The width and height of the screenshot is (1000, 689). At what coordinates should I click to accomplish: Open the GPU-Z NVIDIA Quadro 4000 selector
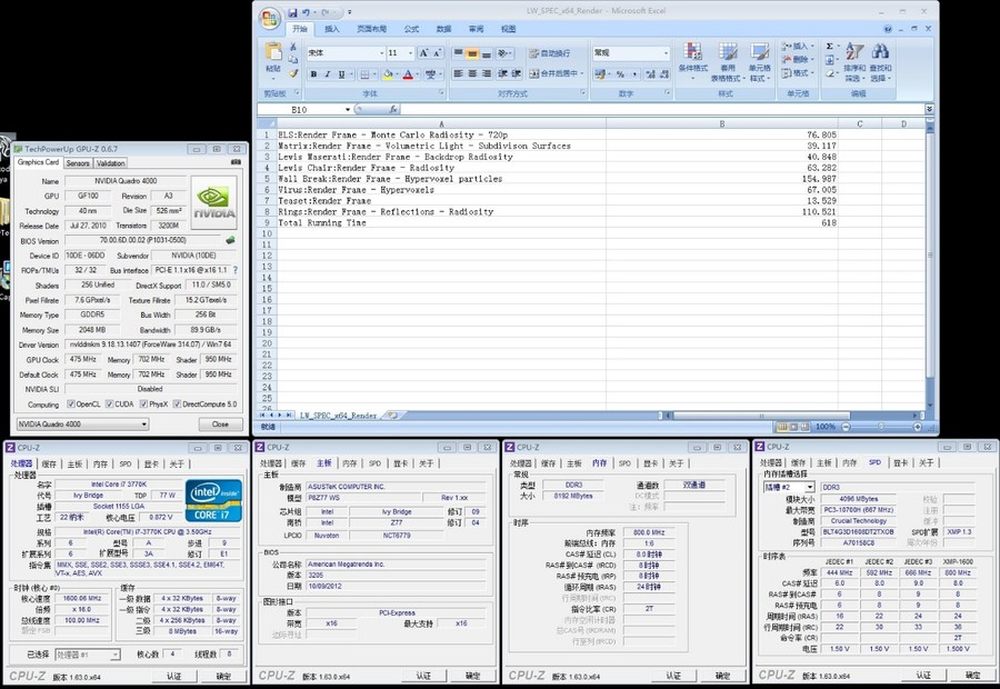pyautogui.click(x=83, y=424)
